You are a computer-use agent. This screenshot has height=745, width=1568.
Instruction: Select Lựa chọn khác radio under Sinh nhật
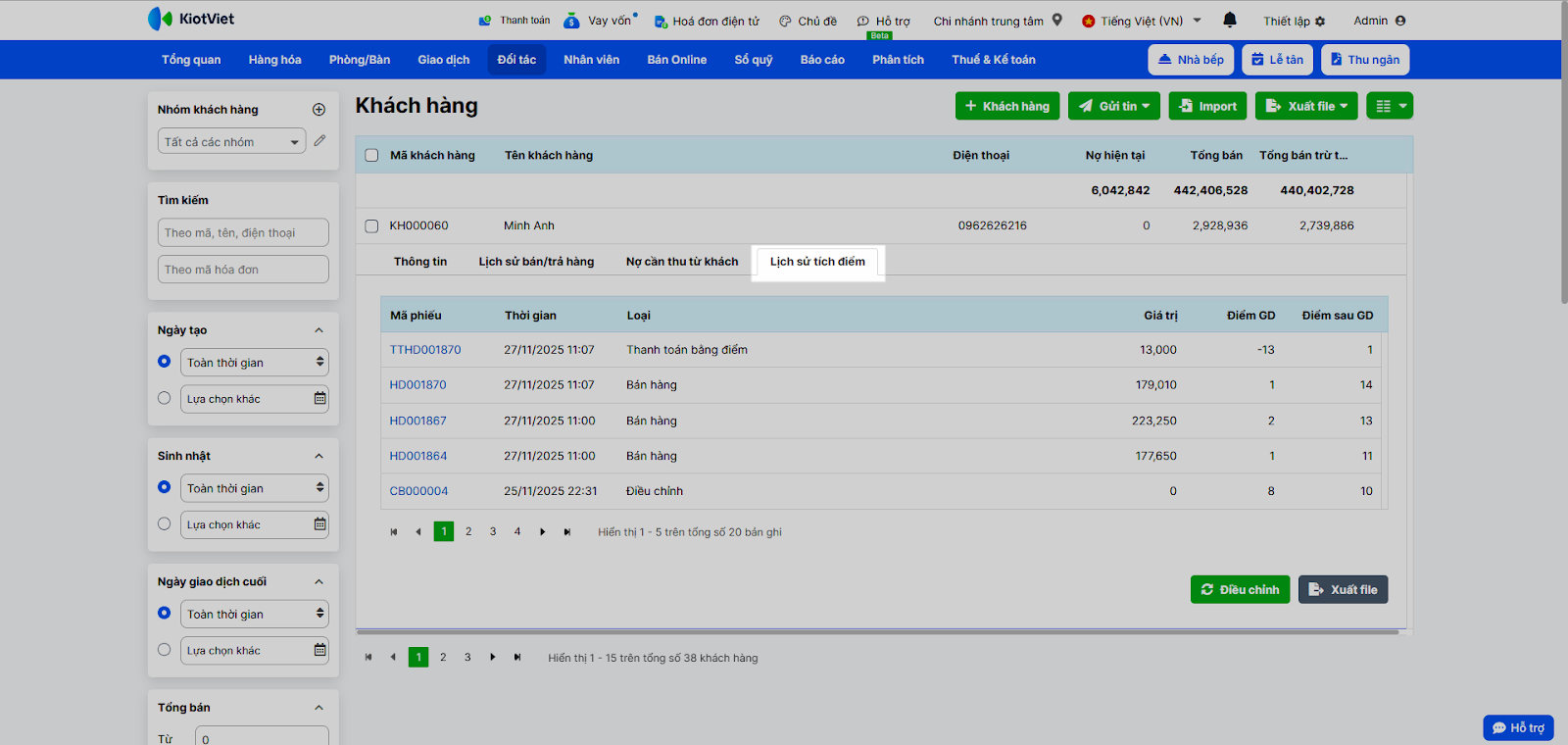tap(164, 523)
